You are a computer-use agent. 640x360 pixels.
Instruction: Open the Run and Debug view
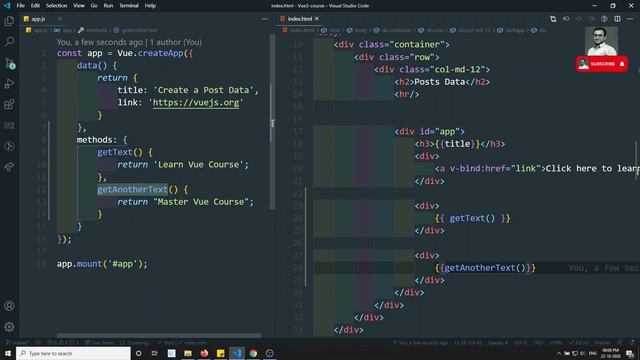tap(9, 84)
